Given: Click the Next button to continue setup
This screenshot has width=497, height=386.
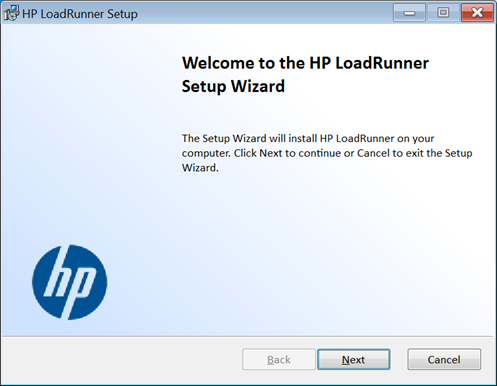Looking at the screenshot, I should pos(354,359).
